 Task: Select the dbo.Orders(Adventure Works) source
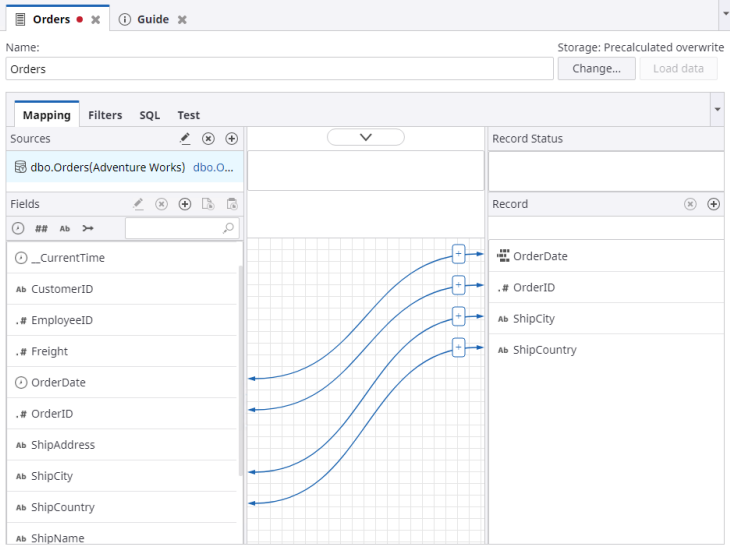(x=108, y=168)
